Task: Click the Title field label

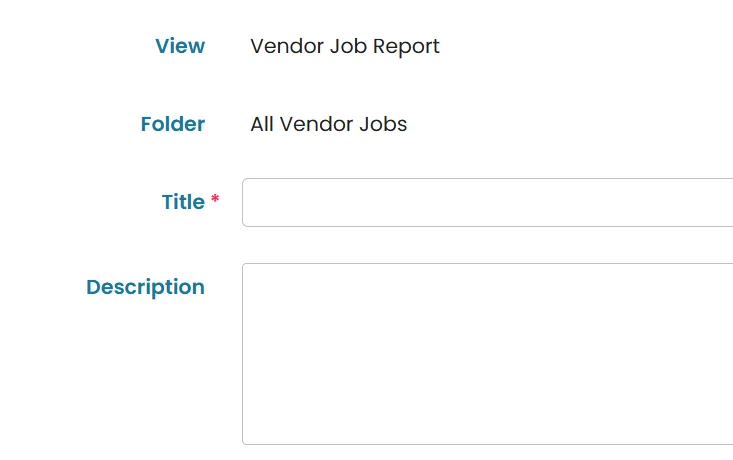Action: [183, 202]
